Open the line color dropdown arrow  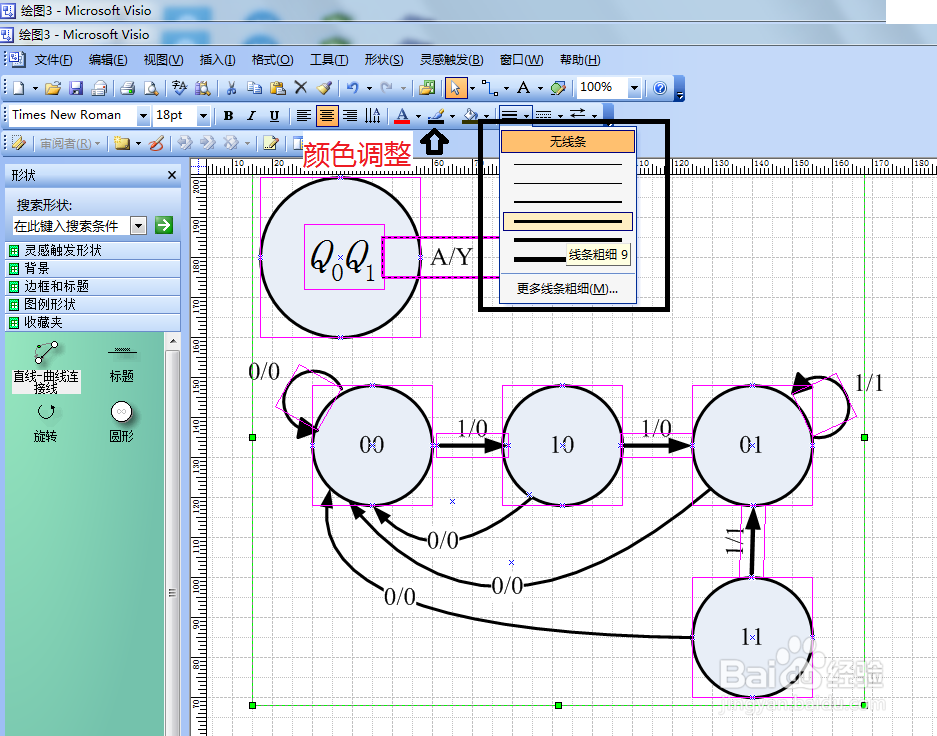point(452,116)
